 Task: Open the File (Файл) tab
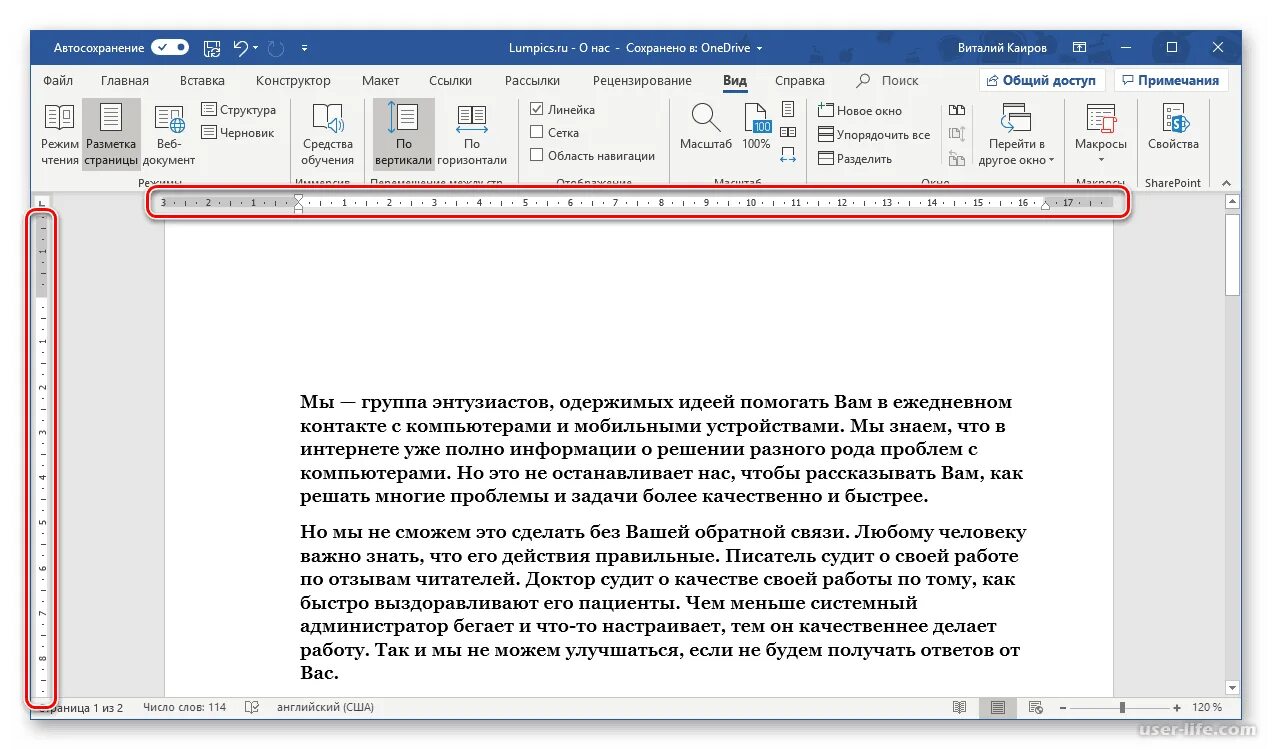pos(58,81)
